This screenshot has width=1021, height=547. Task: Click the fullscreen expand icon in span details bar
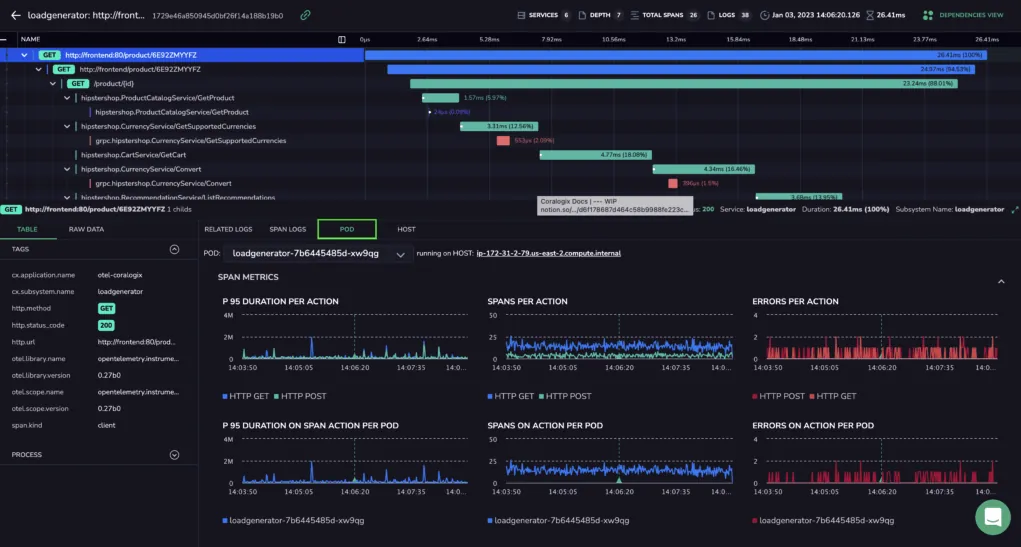(1014, 210)
